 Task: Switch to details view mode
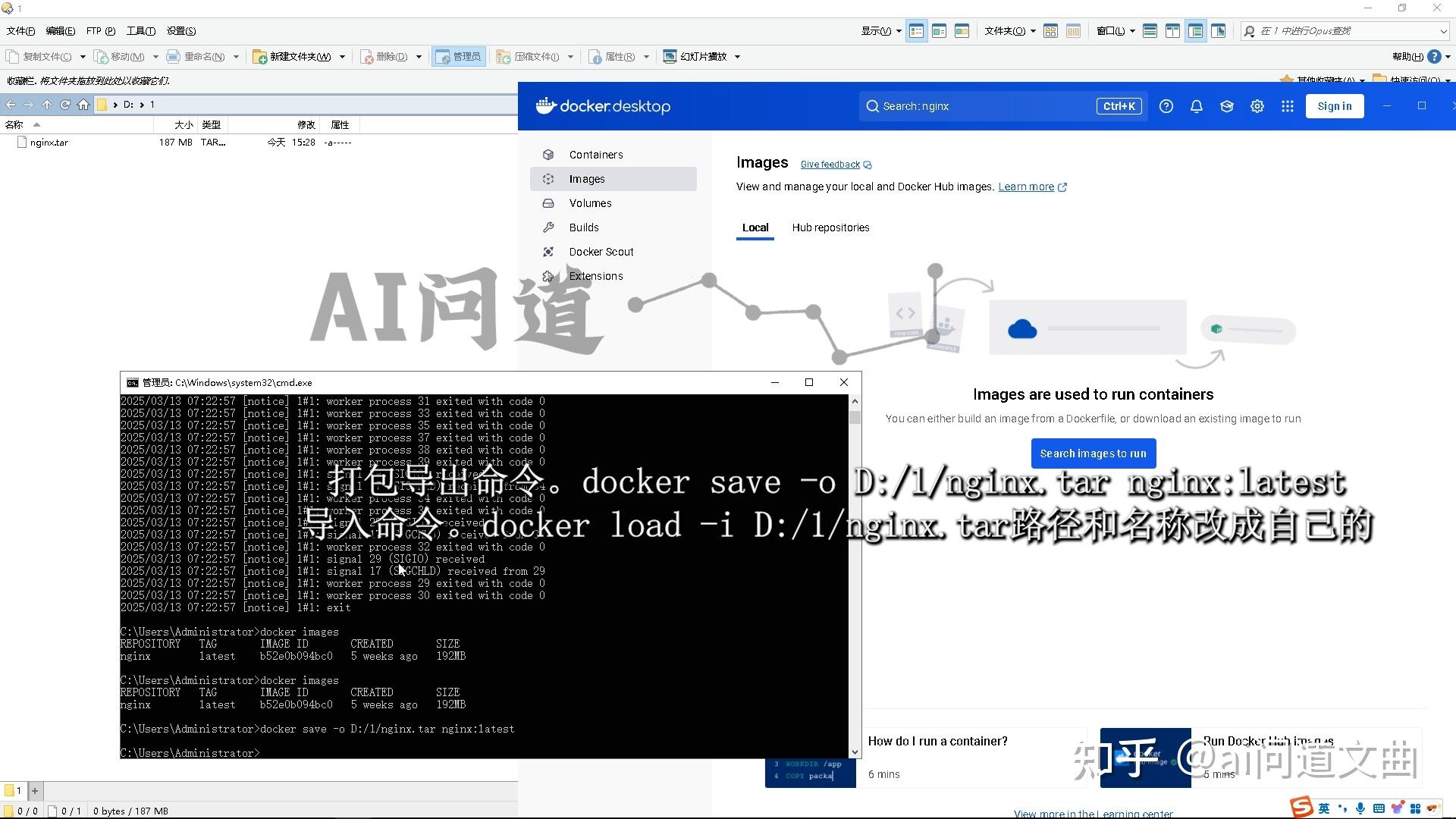point(917,31)
